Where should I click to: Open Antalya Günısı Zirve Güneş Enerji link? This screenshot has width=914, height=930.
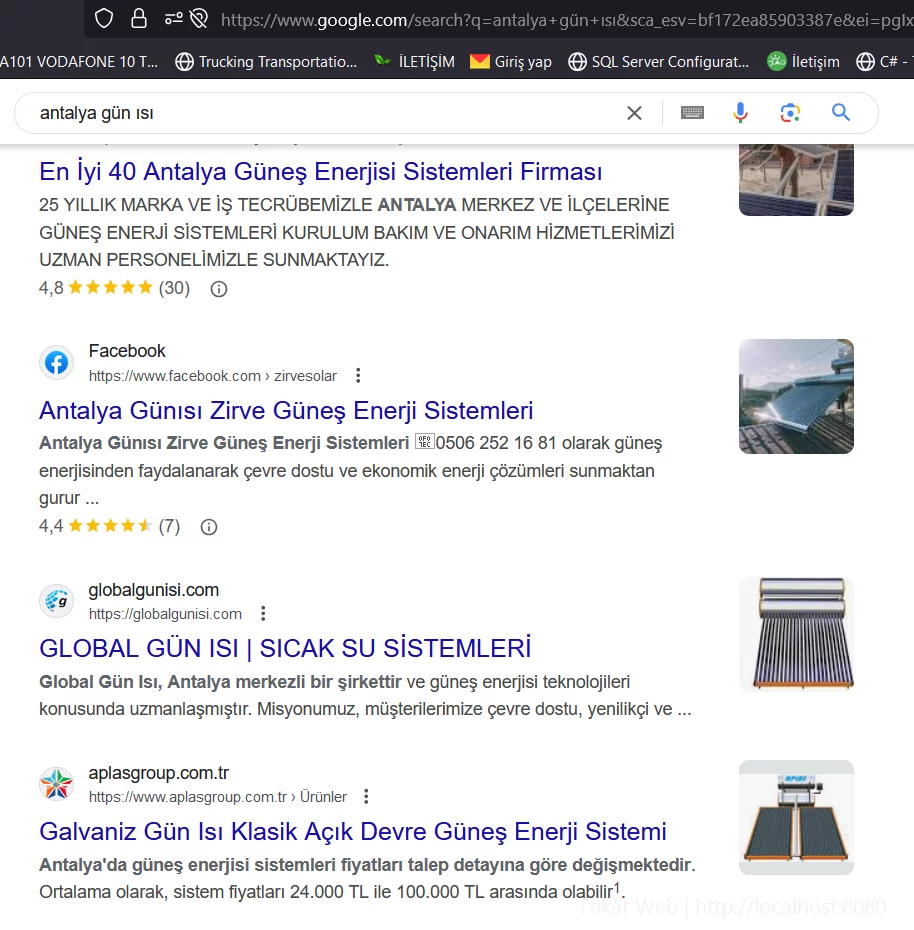click(x=286, y=411)
